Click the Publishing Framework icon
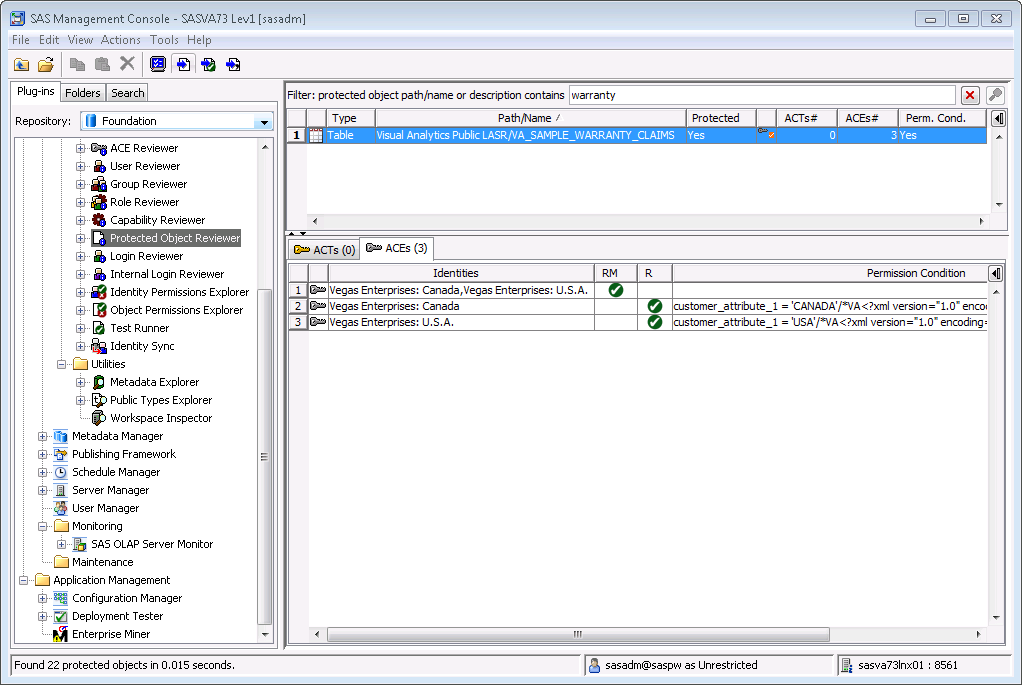The width and height of the screenshot is (1022, 685). (x=61, y=454)
